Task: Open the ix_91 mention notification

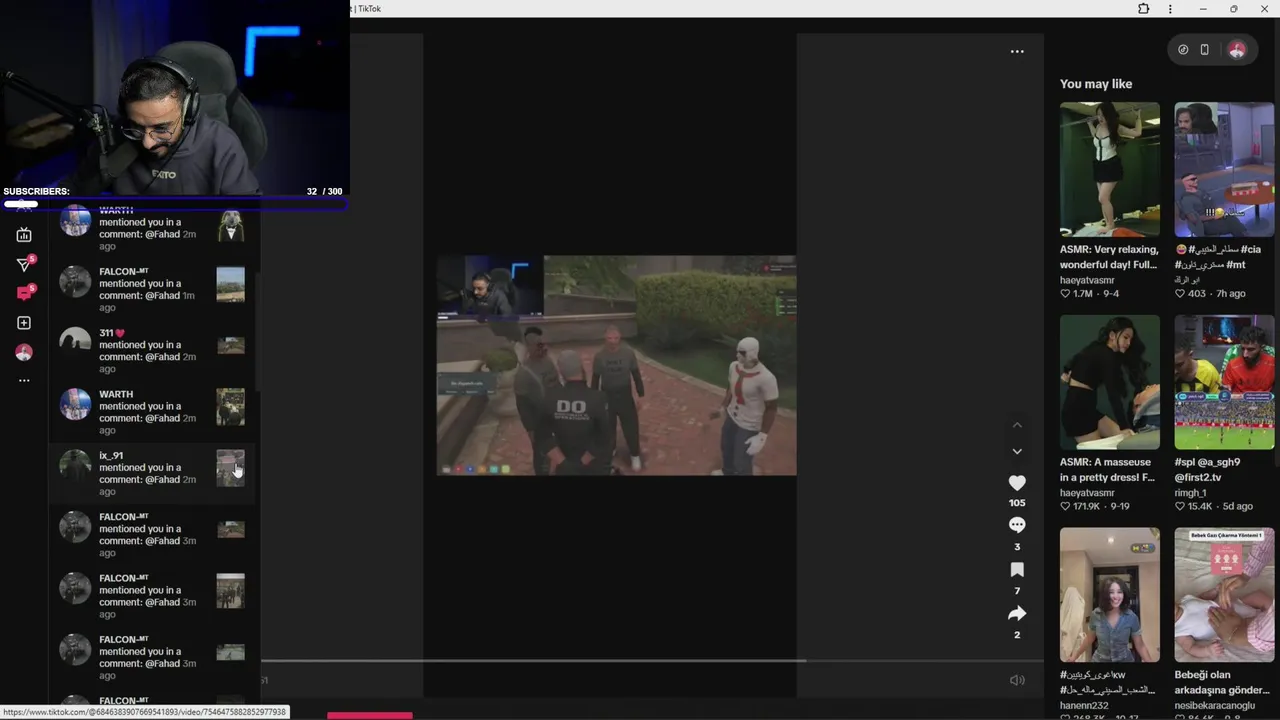Action: 152,473
